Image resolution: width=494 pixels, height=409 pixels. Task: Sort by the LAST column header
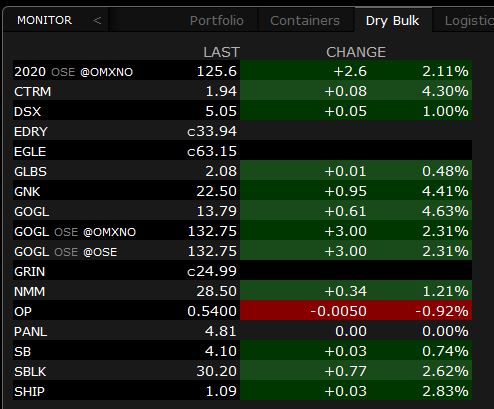[221, 52]
